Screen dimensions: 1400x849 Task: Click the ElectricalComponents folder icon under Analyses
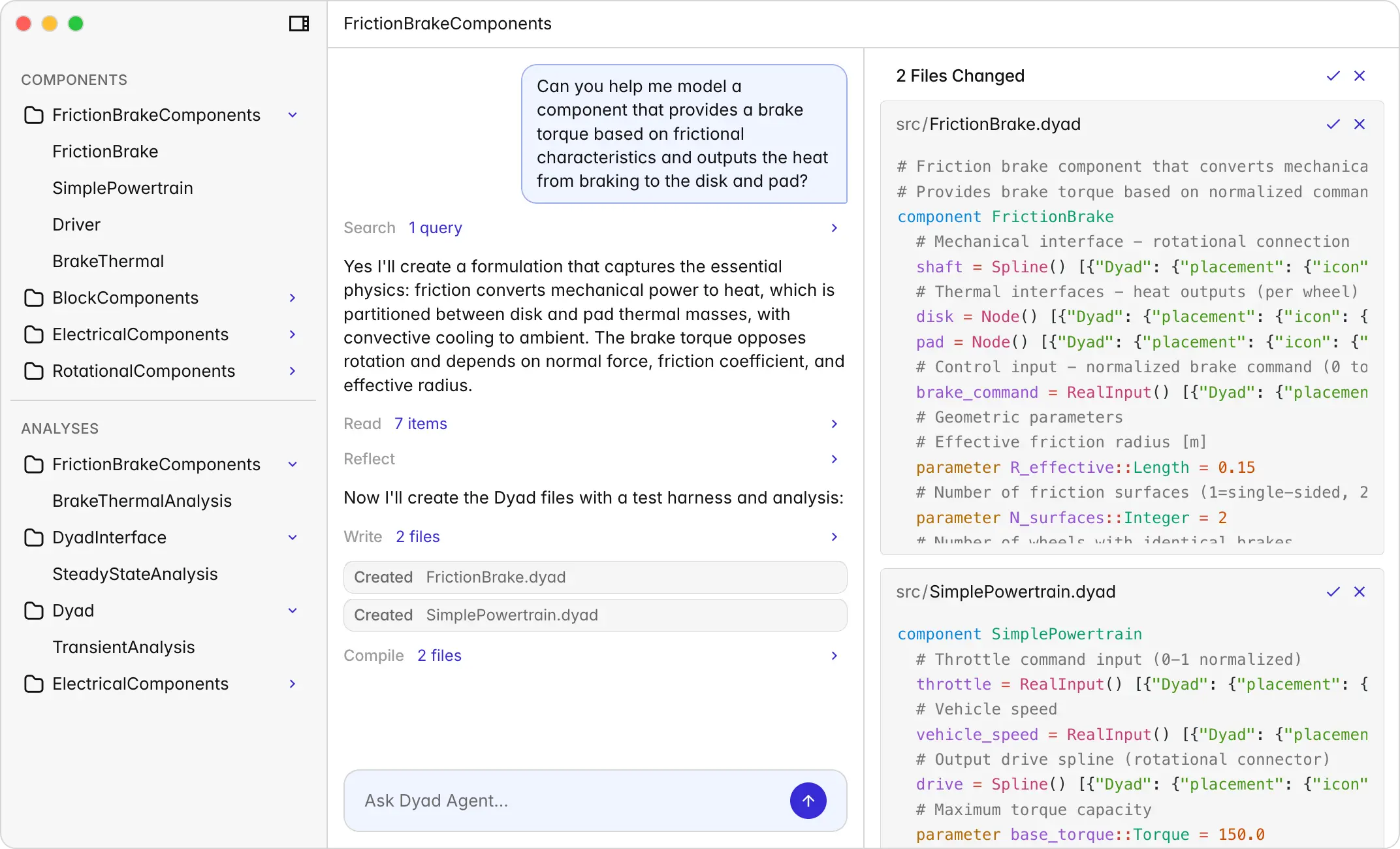34,684
